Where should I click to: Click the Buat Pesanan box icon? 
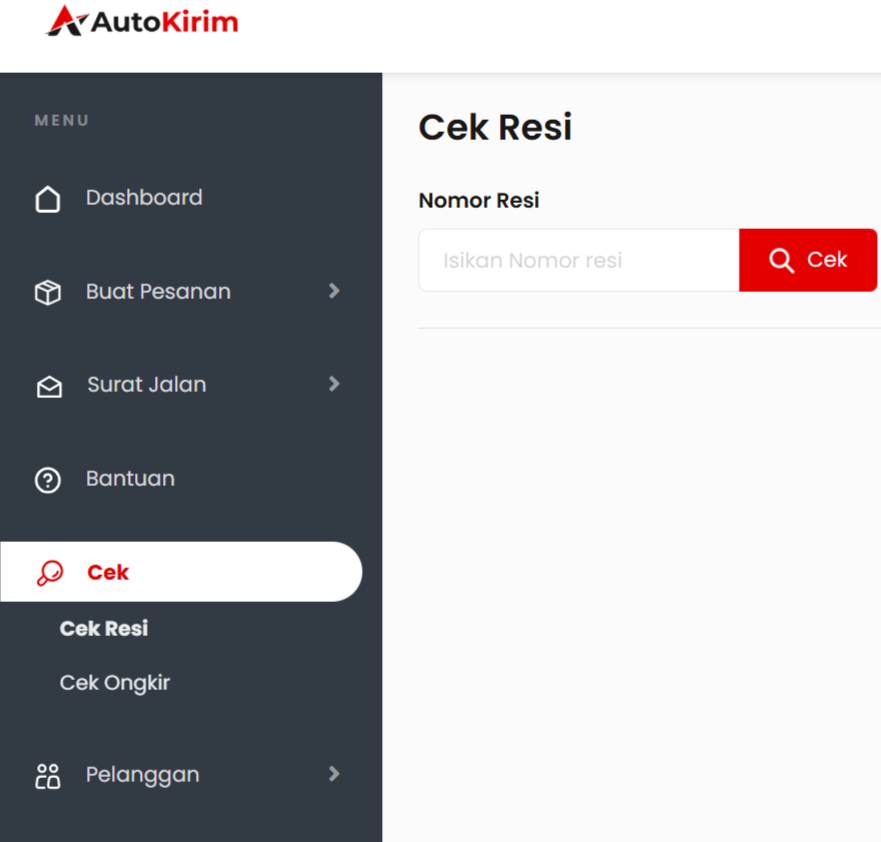48,292
